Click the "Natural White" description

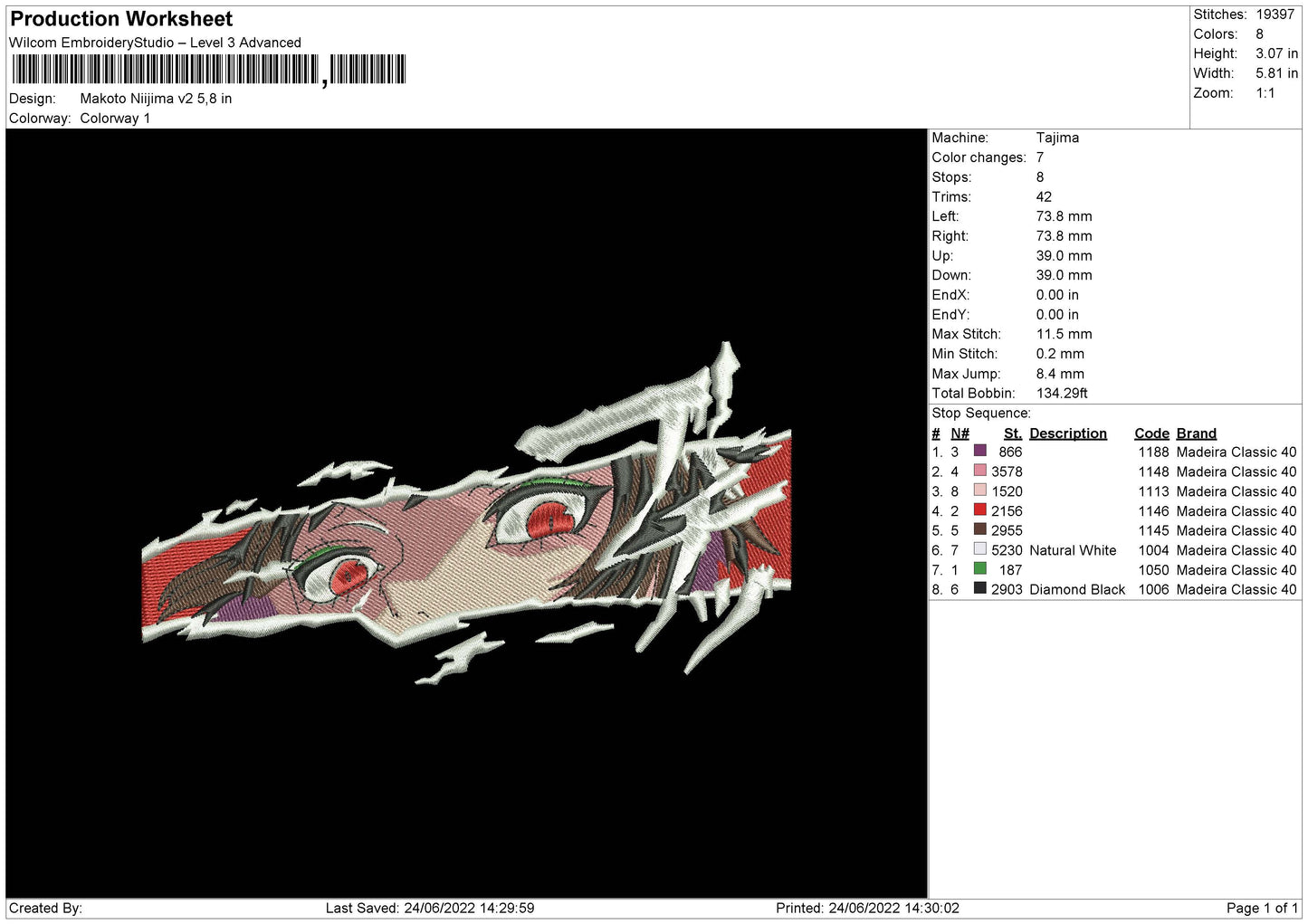point(1073,550)
